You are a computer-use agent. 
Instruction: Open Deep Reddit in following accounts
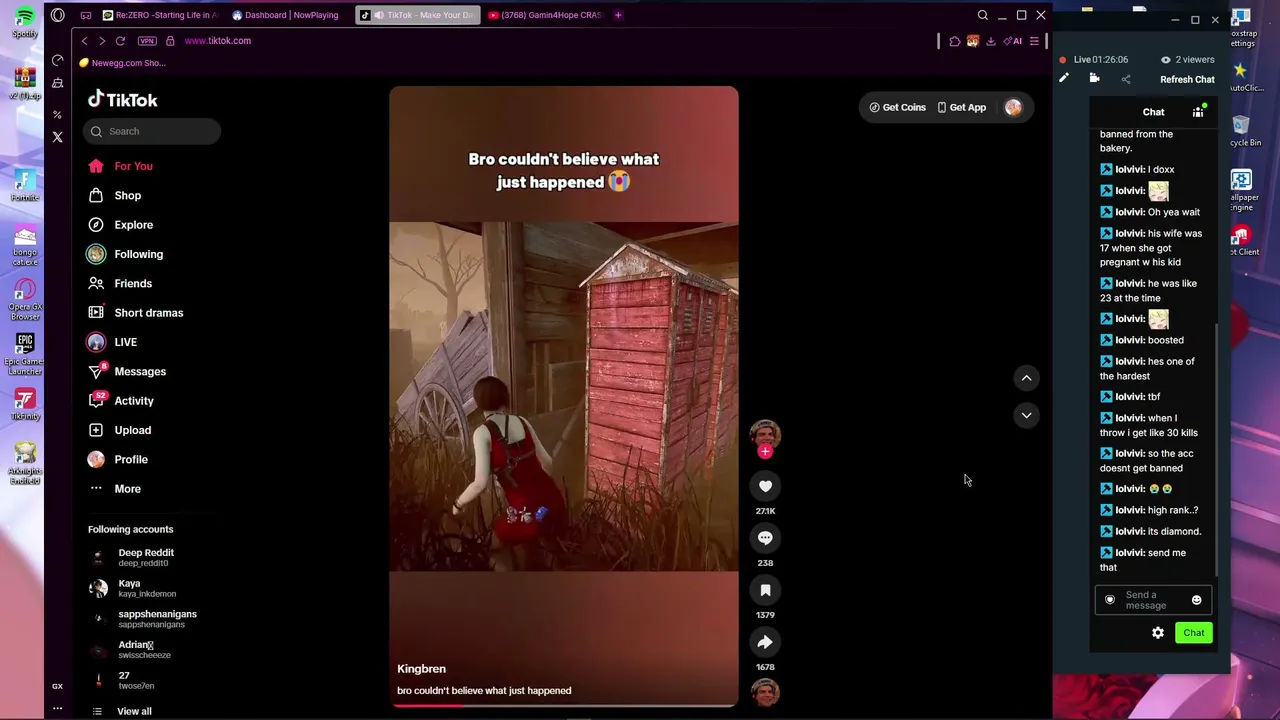coord(132,557)
